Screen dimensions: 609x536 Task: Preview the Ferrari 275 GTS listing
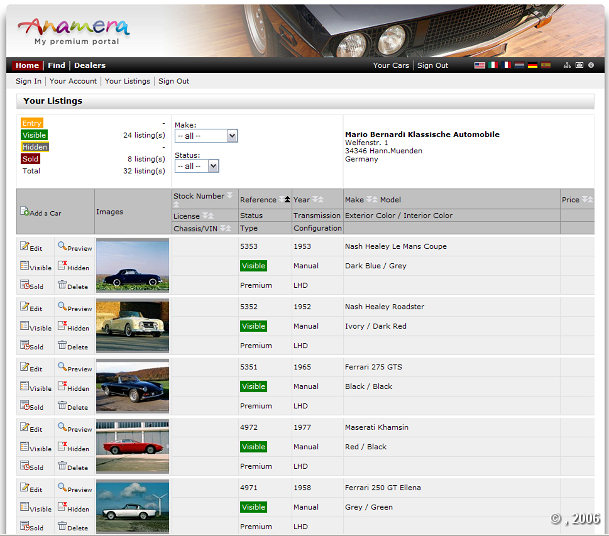coord(75,367)
